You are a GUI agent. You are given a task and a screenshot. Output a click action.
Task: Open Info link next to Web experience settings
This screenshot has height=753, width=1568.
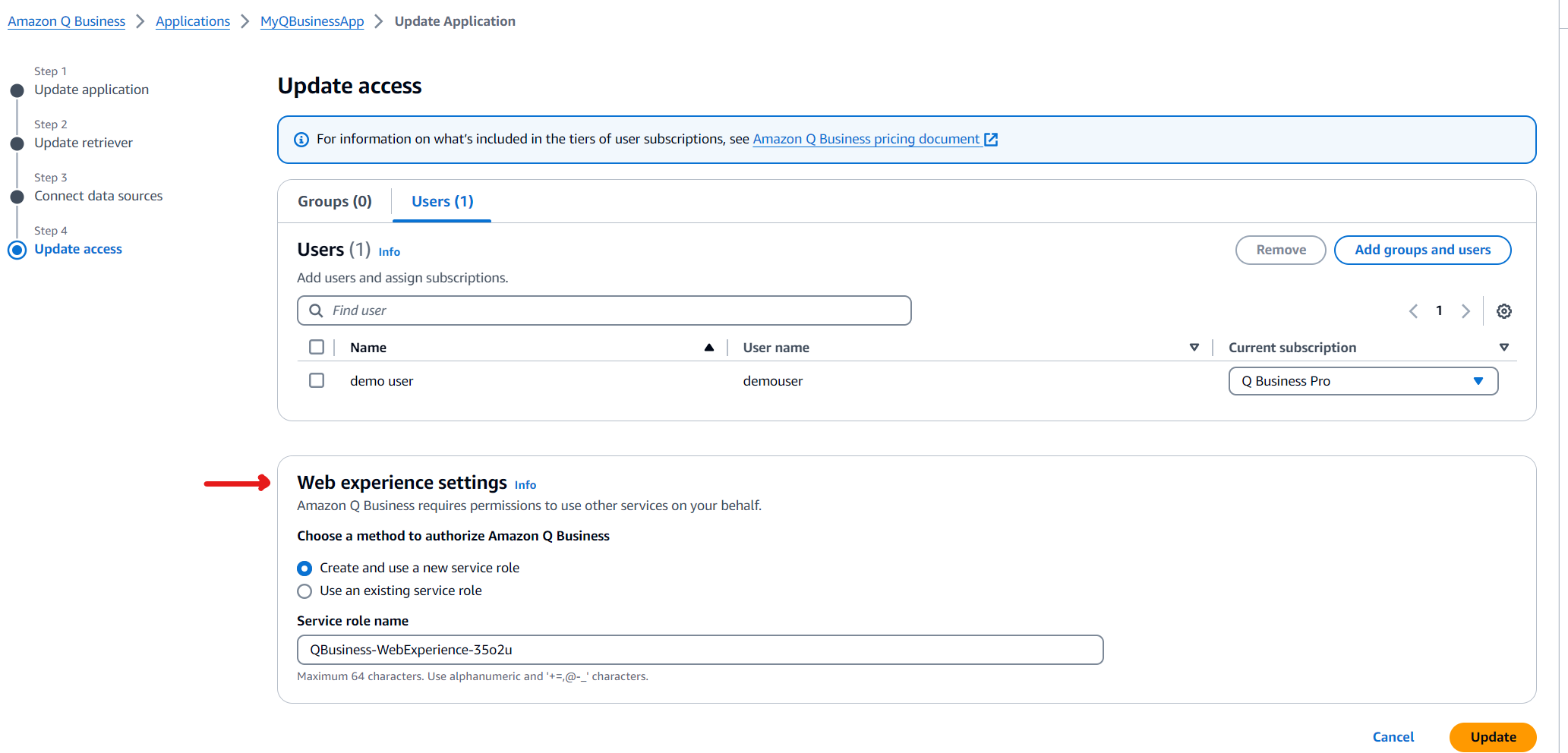[525, 485]
